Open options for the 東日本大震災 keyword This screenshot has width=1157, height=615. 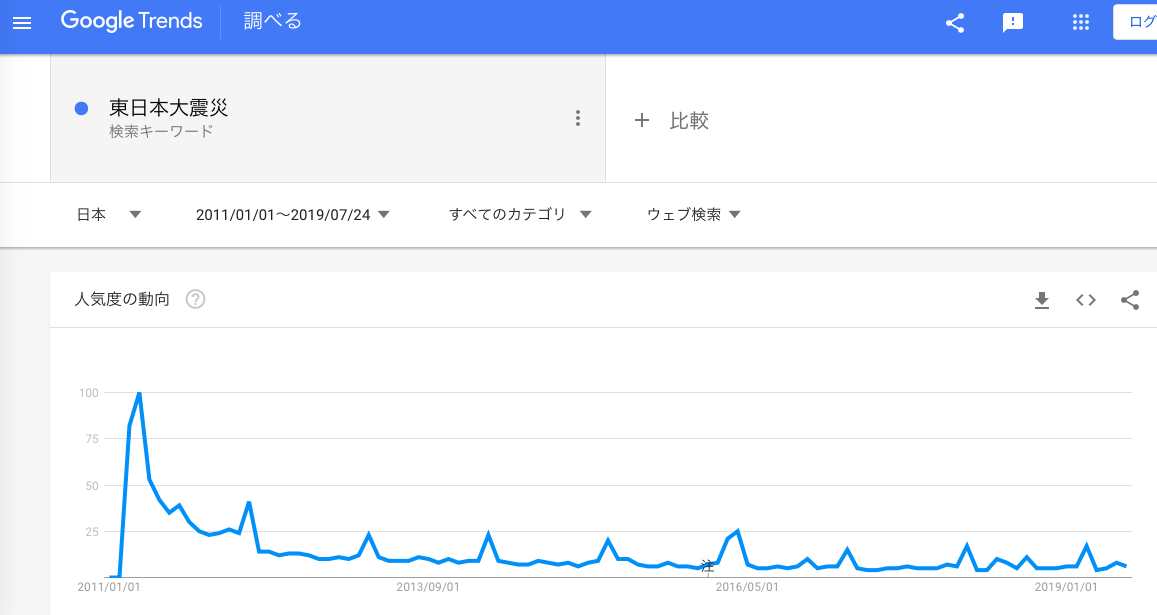click(578, 117)
